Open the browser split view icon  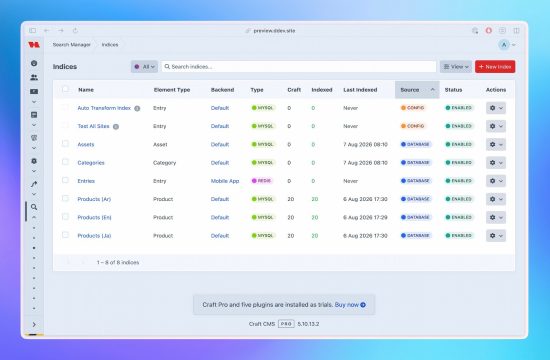coord(516,31)
